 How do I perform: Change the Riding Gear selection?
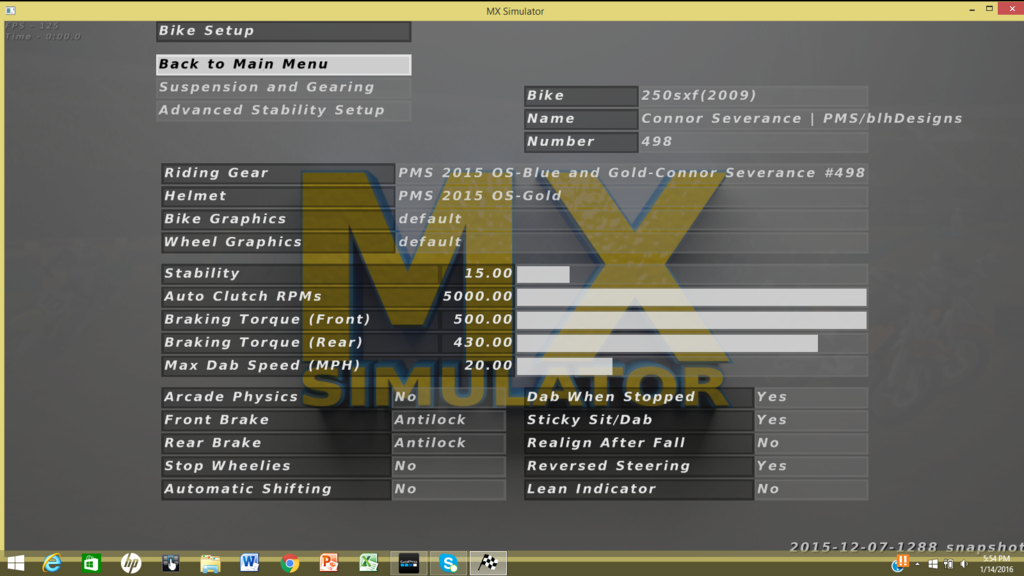631,173
